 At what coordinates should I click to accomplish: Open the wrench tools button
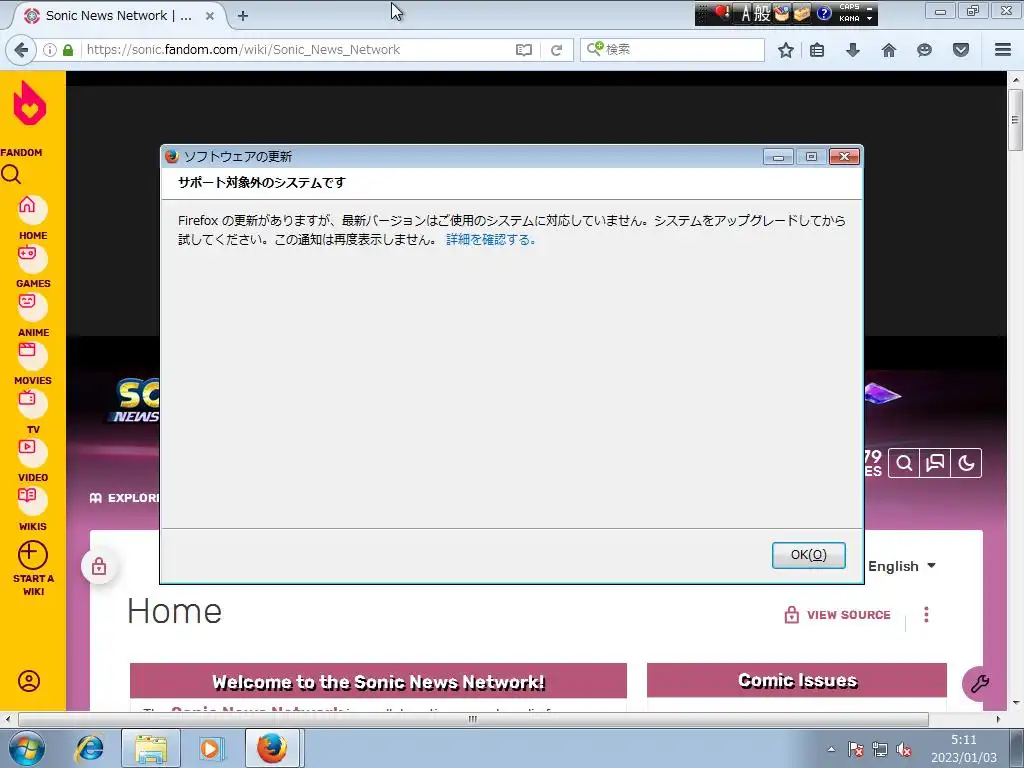click(x=979, y=684)
